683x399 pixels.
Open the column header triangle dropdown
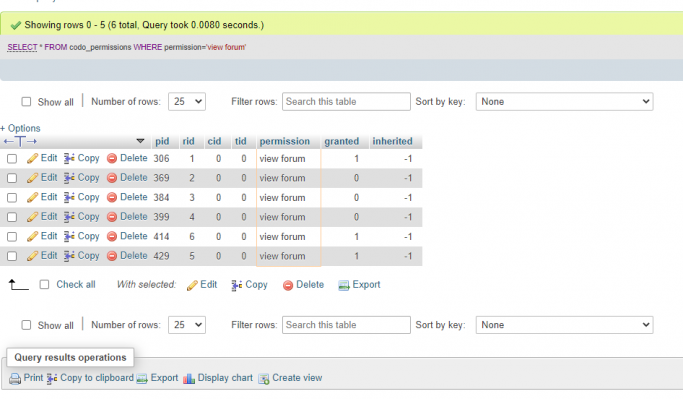[140, 141]
